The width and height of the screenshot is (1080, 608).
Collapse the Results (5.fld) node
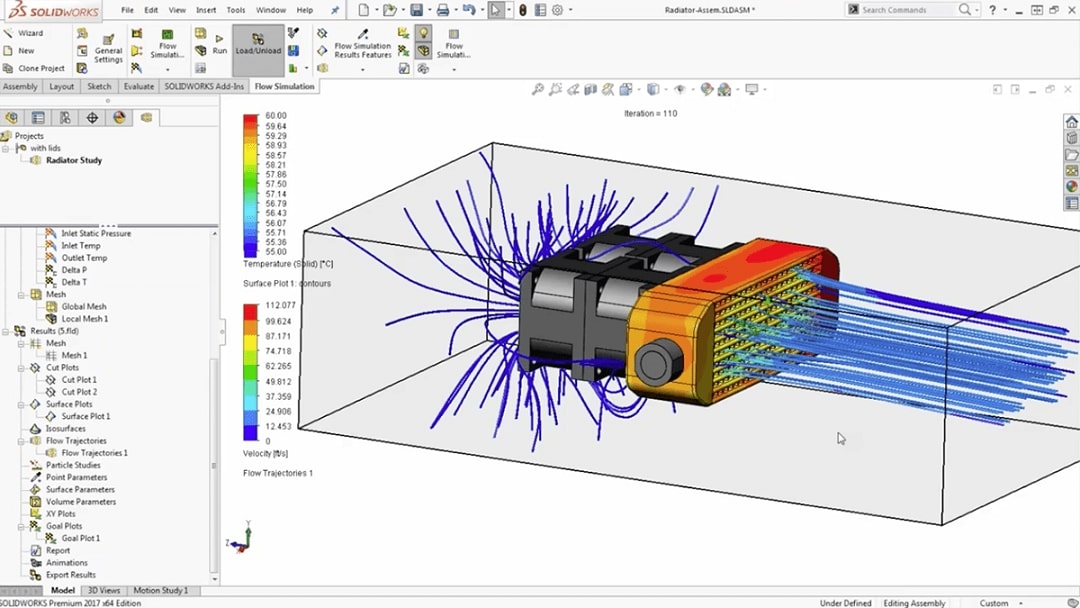[x=6, y=331]
